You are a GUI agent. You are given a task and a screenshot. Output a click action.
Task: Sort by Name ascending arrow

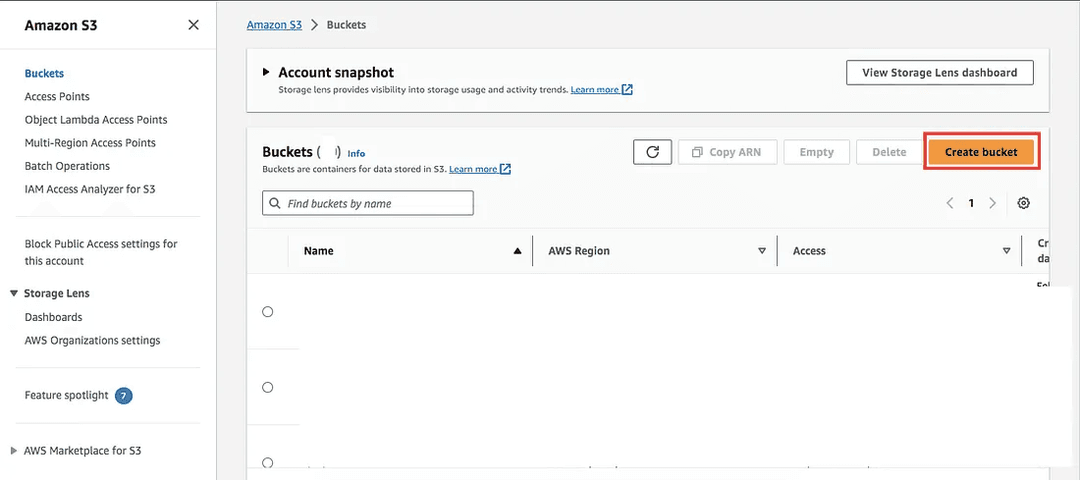517,251
